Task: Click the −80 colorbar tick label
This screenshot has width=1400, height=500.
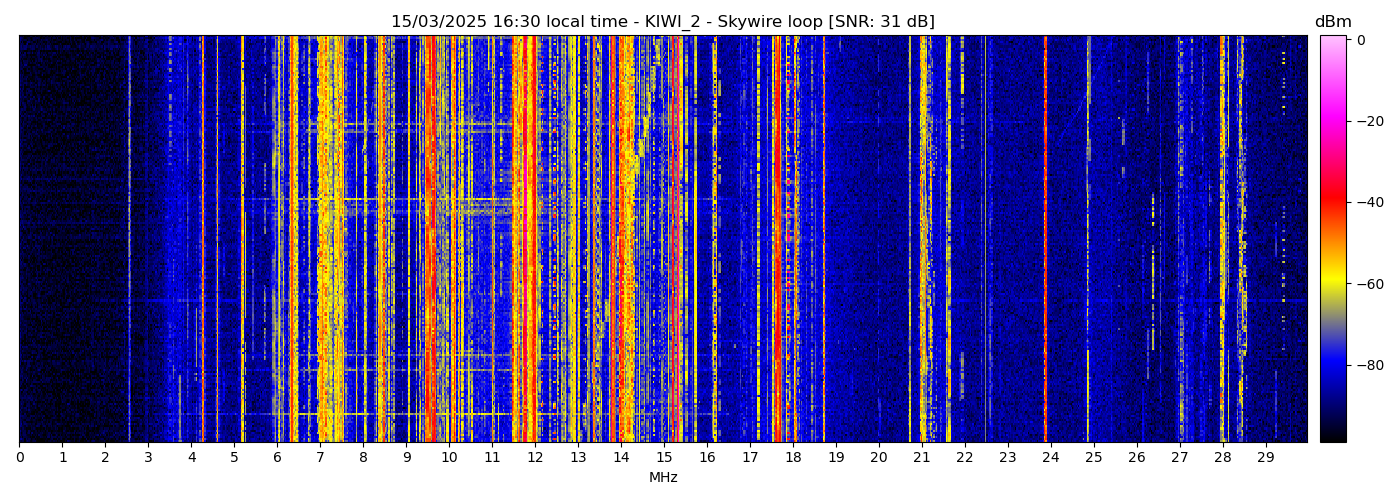Action: point(1366,365)
